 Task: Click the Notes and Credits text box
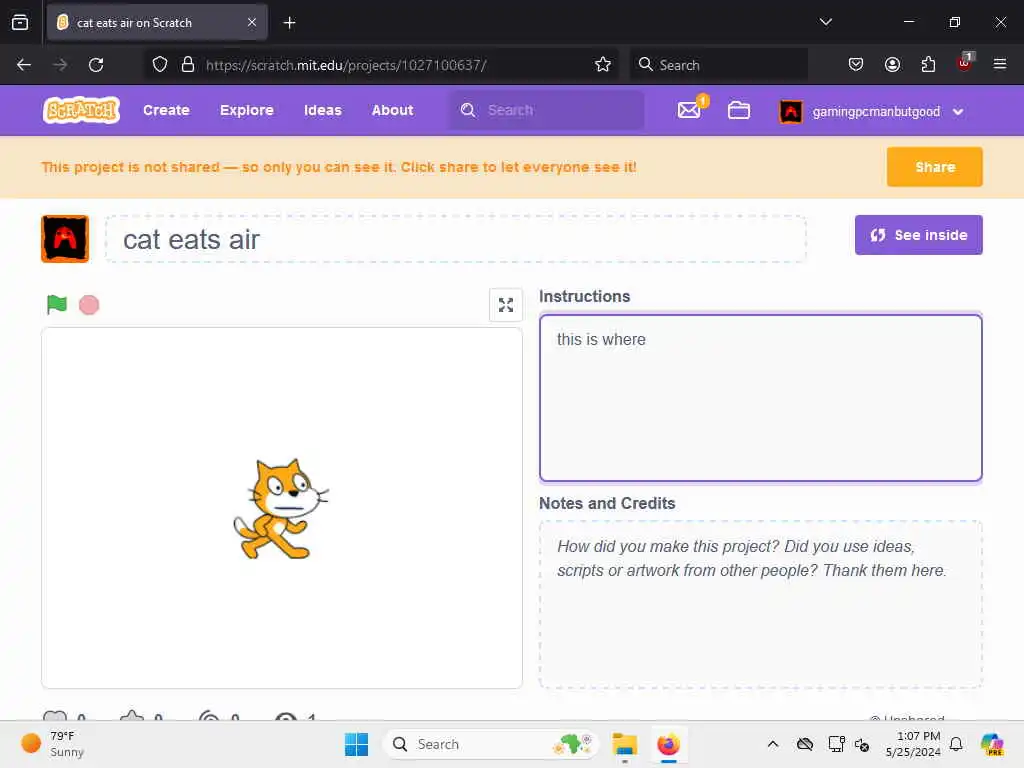761,604
